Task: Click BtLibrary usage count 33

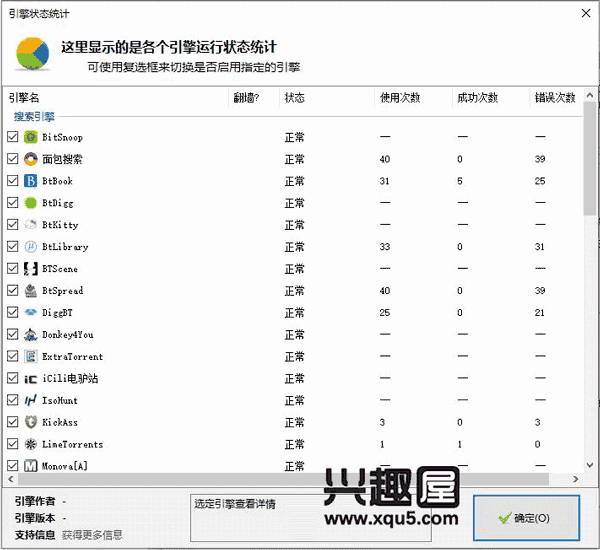Action: [x=385, y=247]
